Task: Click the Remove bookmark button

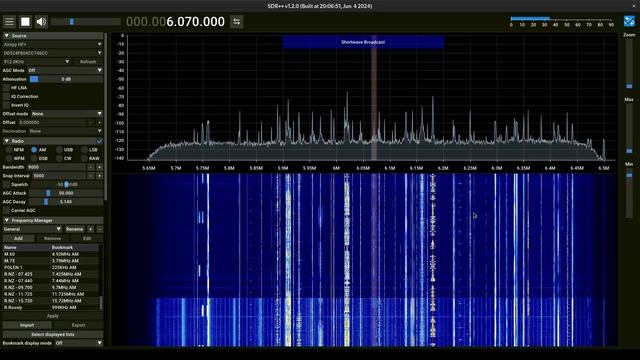Action: click(52, 238)
